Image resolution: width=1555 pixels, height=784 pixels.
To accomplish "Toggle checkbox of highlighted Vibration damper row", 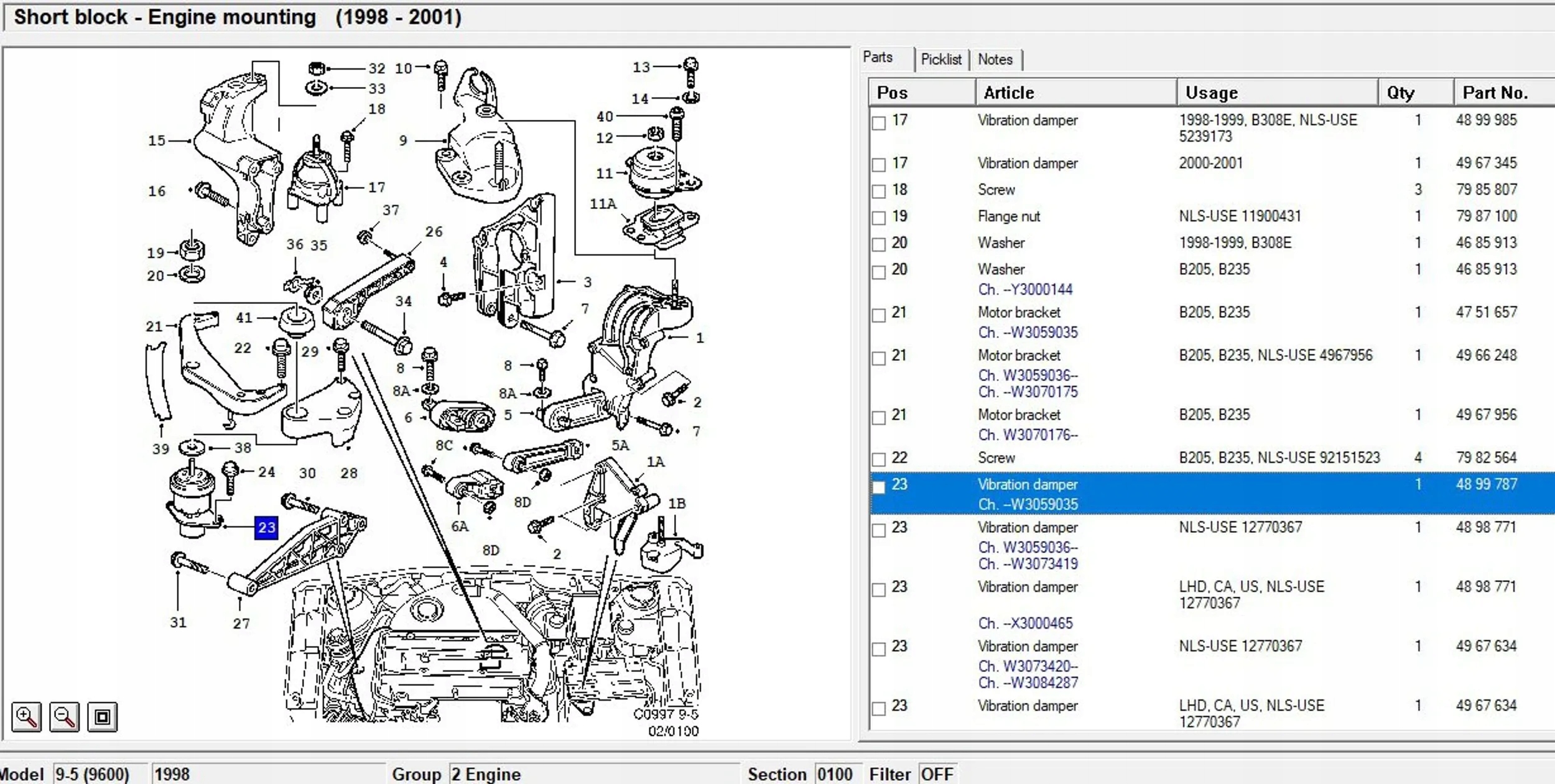I will click(x=878, y=487).
